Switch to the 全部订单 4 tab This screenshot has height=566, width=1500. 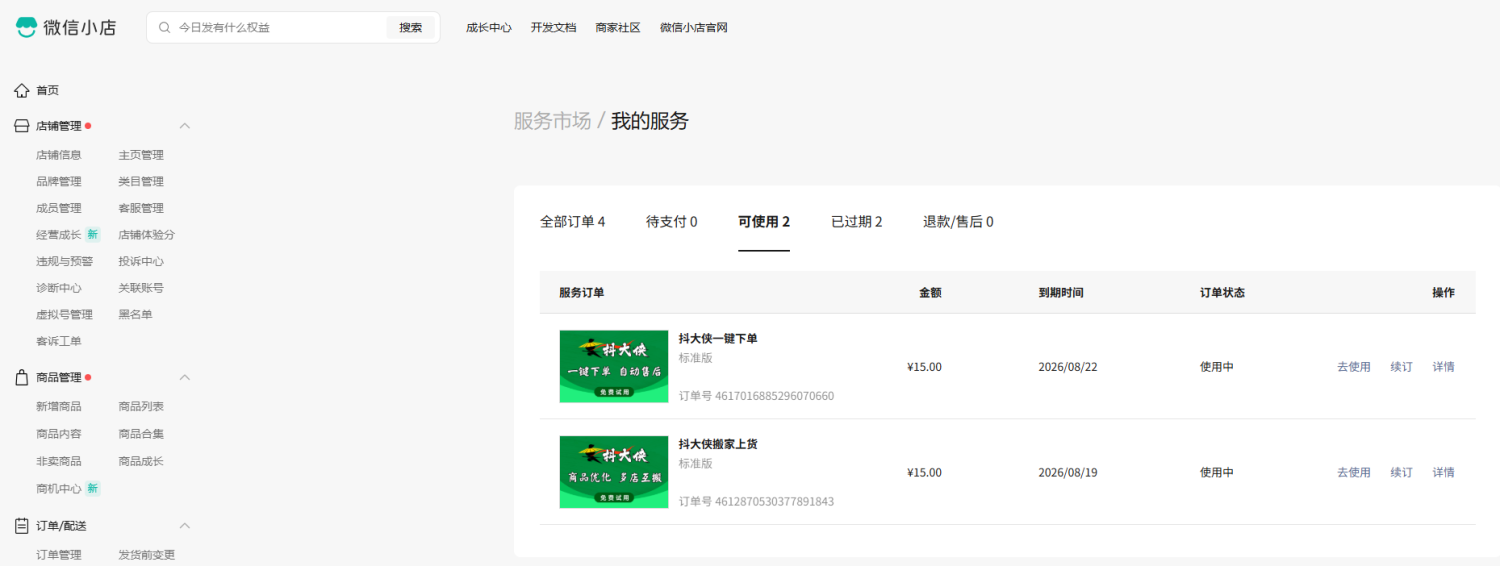[573, 222]
